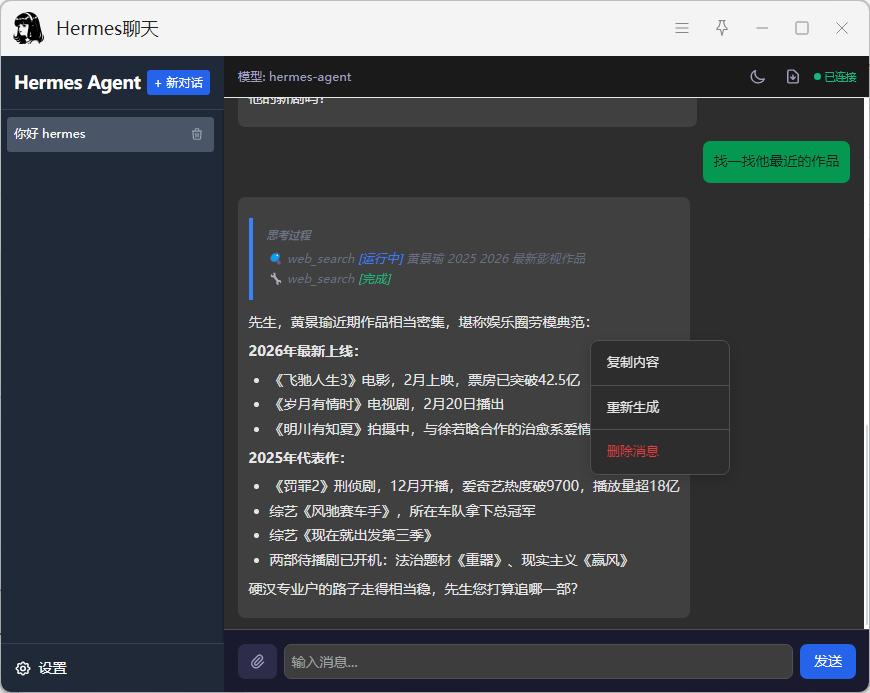Focus the 输入消息... input field
870x693 pixels.
coord(538,661)
